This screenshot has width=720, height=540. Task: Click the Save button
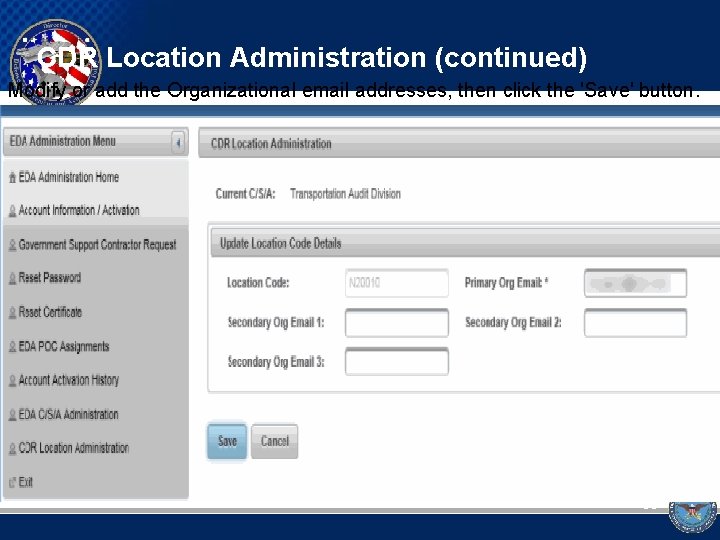pyautogui.click(x=227, y=441)
